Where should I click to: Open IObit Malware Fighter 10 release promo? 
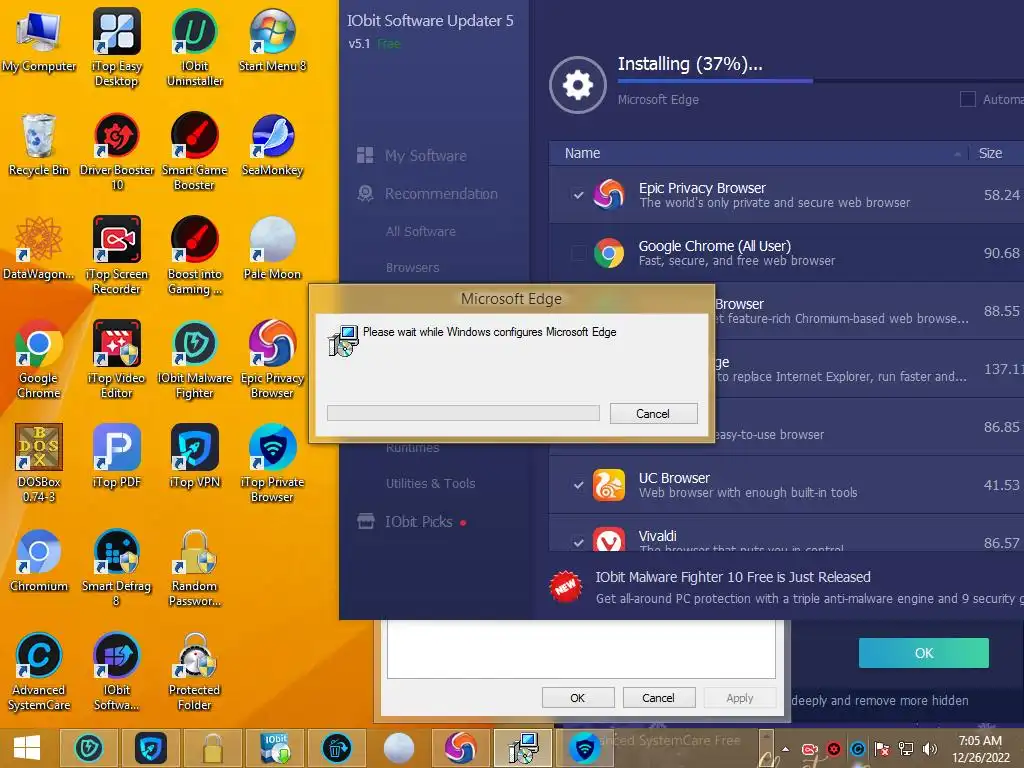point(786,587)
